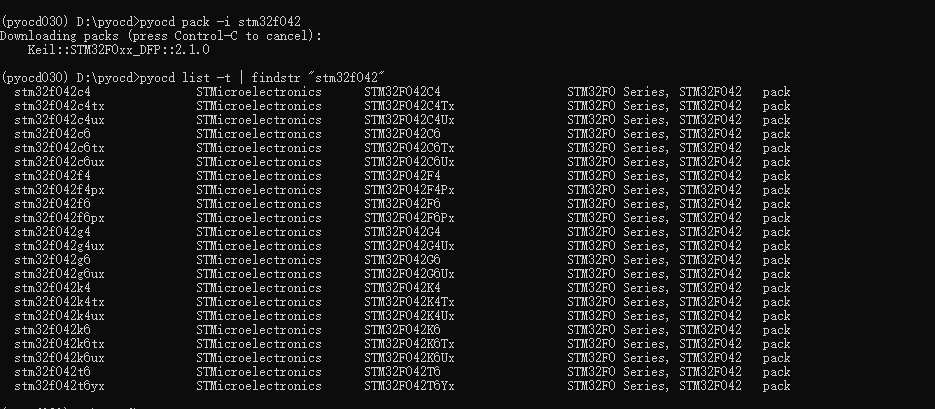The height and width of the screenshot is (409, 935).
Task: Select the stm32f042c4tx entry text
Action: point(59,106)
